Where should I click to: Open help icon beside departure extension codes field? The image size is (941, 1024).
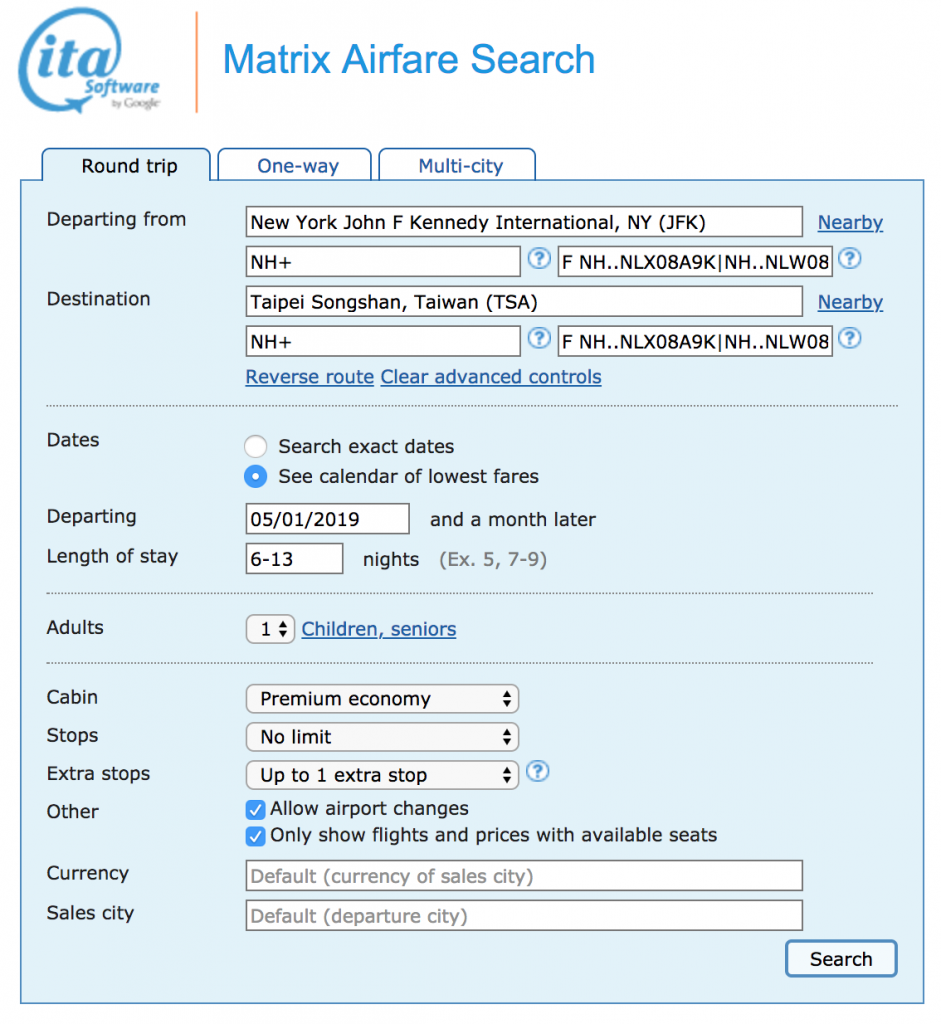click(x=850, y=259)
